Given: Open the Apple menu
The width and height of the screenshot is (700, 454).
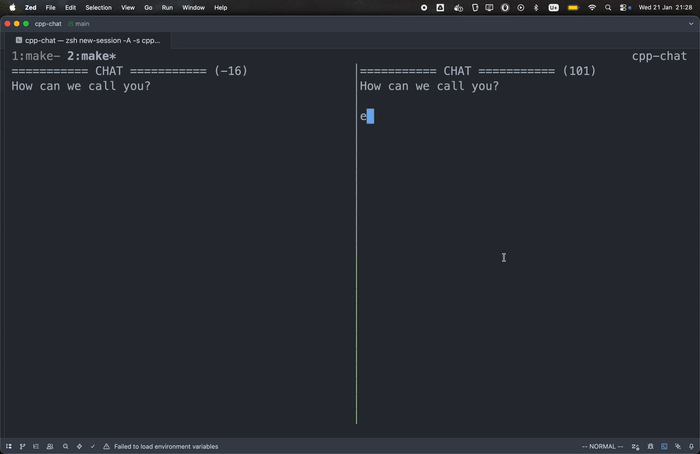Looking at the screenshot, I should [12, 8].
